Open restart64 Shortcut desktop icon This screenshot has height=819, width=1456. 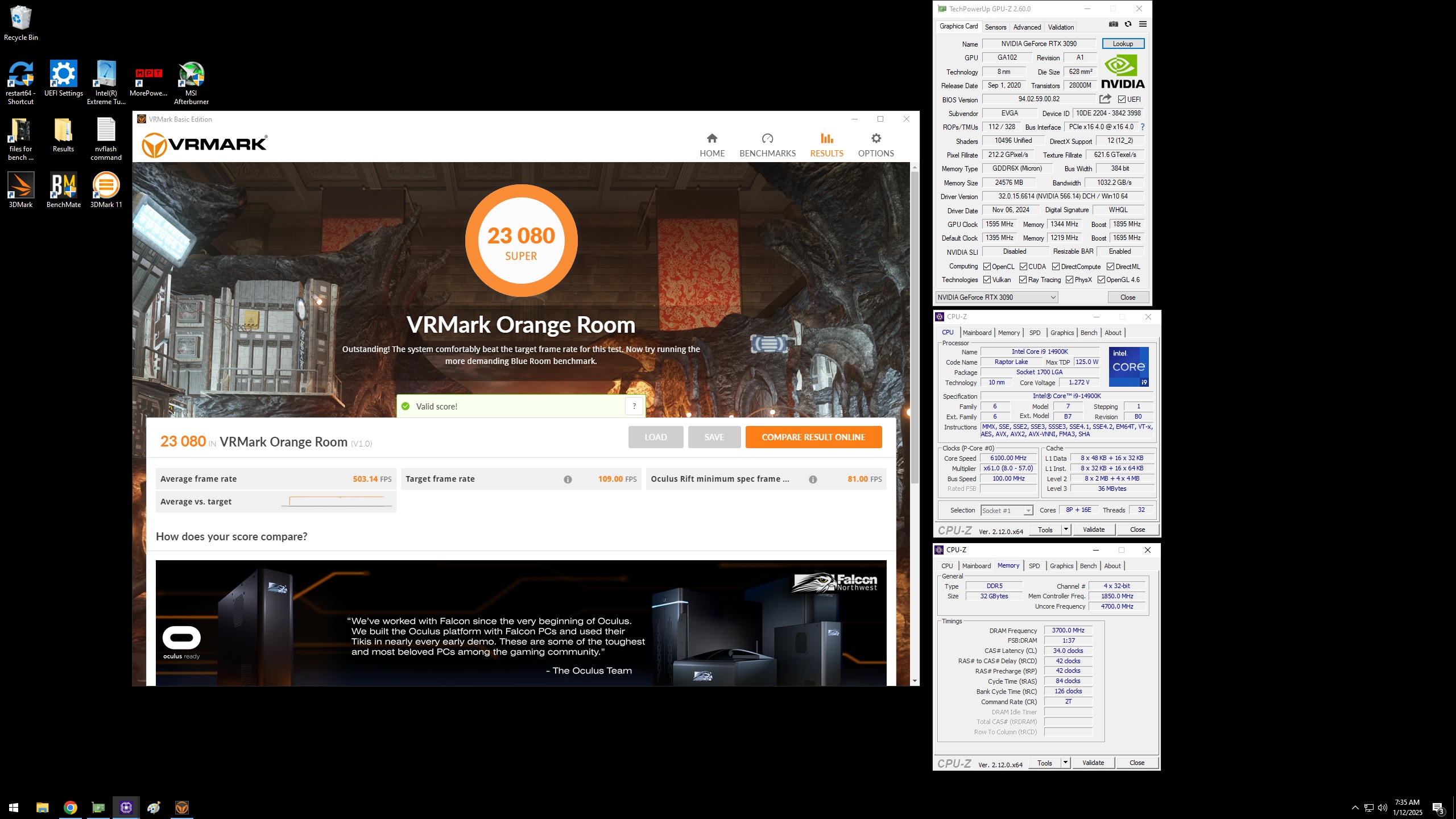tap(21, 83)
